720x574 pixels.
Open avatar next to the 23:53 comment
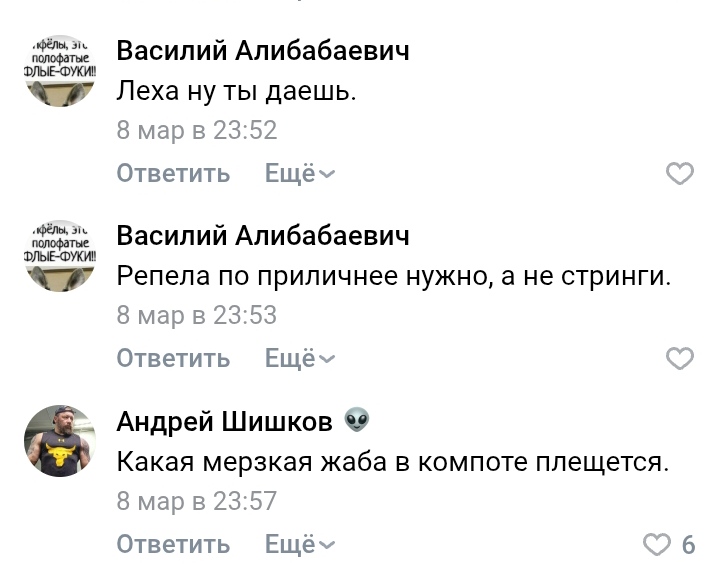[x=59, y=255]
